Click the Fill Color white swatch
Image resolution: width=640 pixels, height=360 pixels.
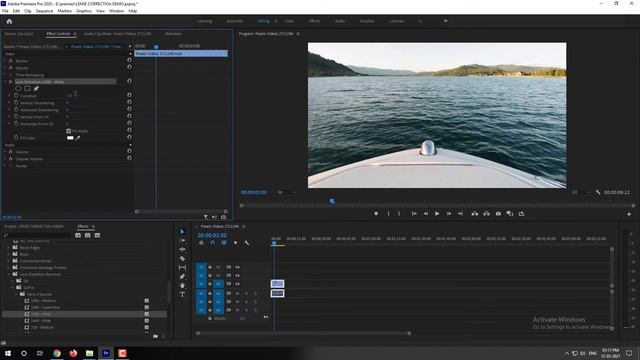point(70,138)
